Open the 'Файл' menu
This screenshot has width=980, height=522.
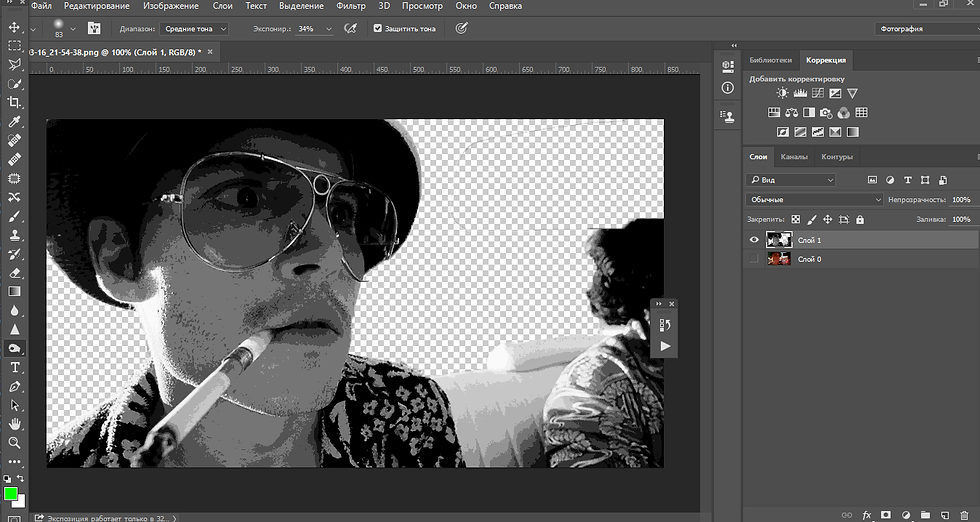point(41,6)
